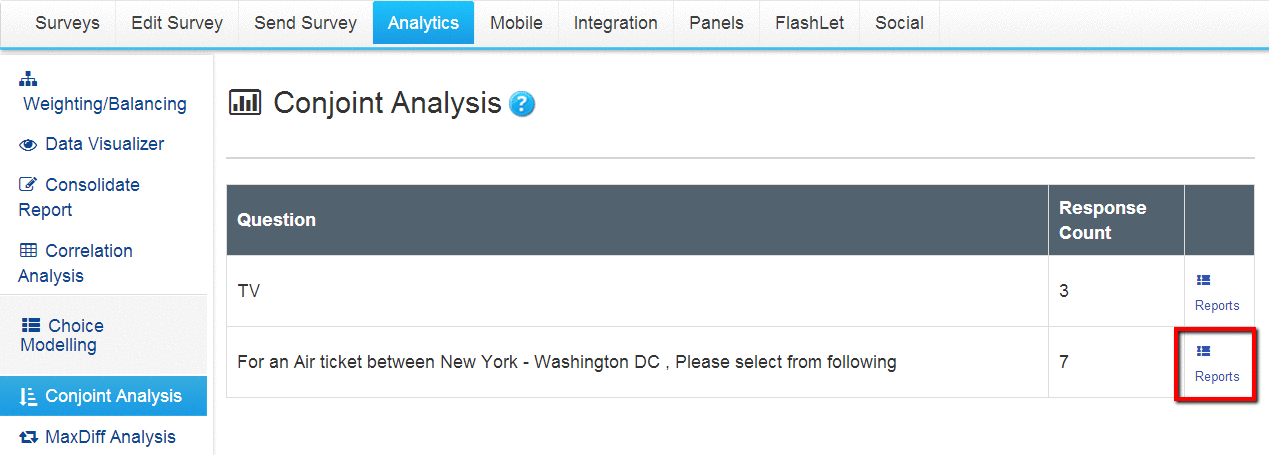Image resolution: width=1269 pixels, height=455 pixels.
Task: Click the Data Visualizer eye icon
Action: click(x=28, y=145)
